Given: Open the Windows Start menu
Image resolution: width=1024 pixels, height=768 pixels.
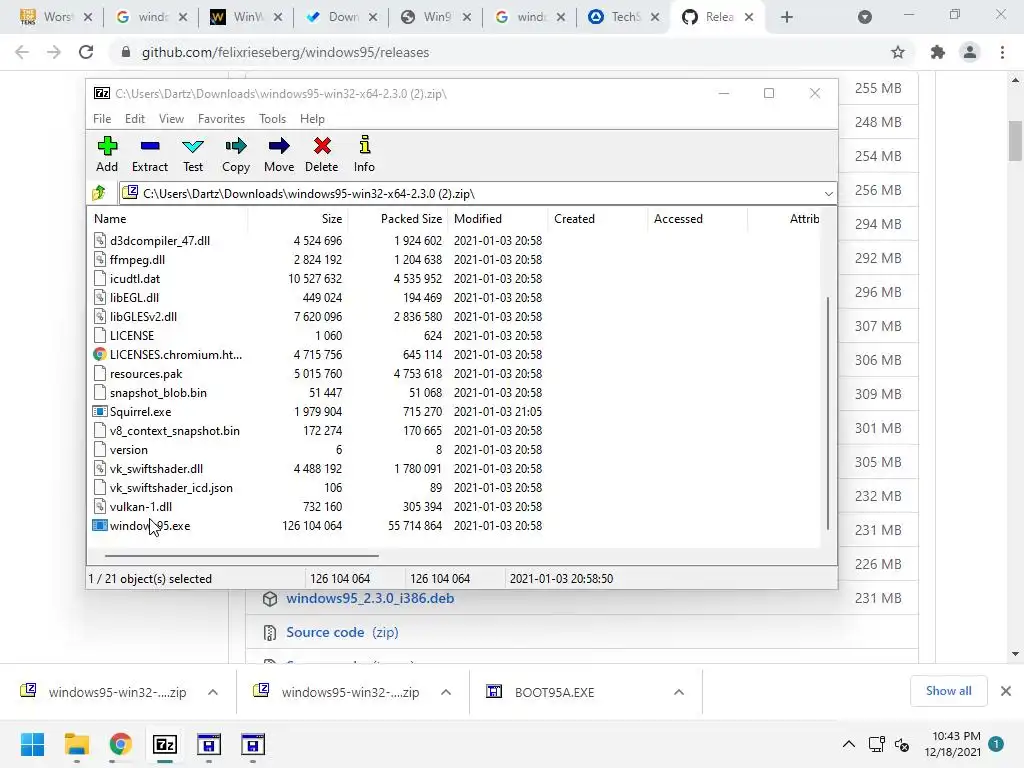Looking at the screenshot, I should pos(32,744).
